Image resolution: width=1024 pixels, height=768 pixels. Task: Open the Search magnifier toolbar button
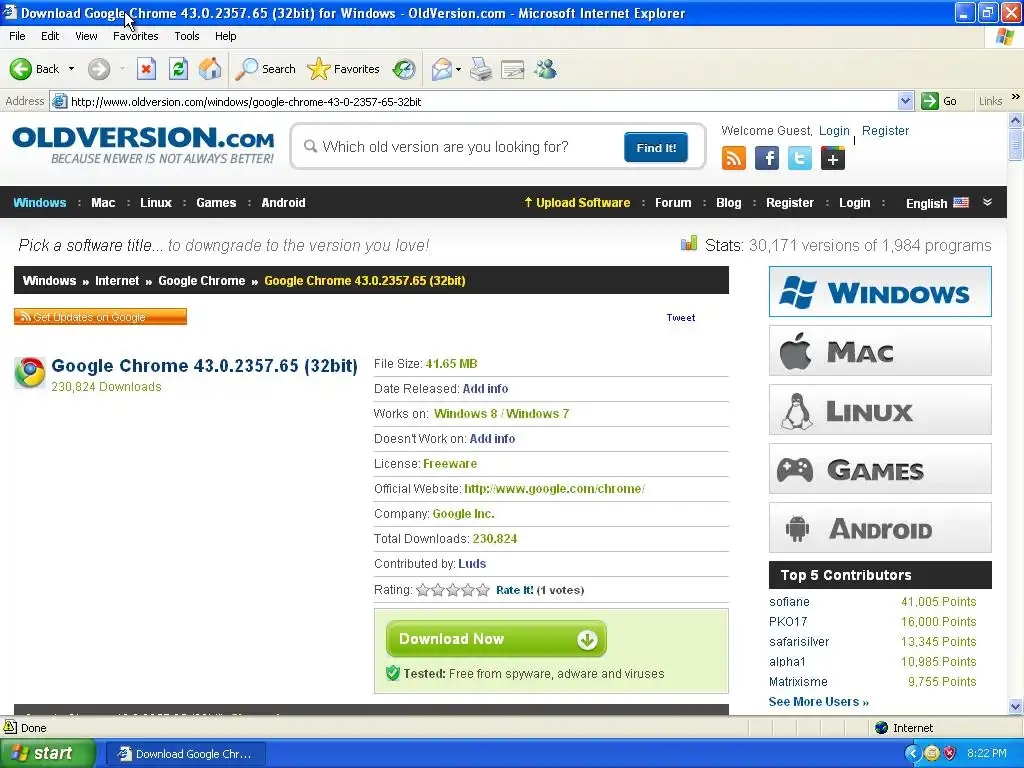coord(265,69)
